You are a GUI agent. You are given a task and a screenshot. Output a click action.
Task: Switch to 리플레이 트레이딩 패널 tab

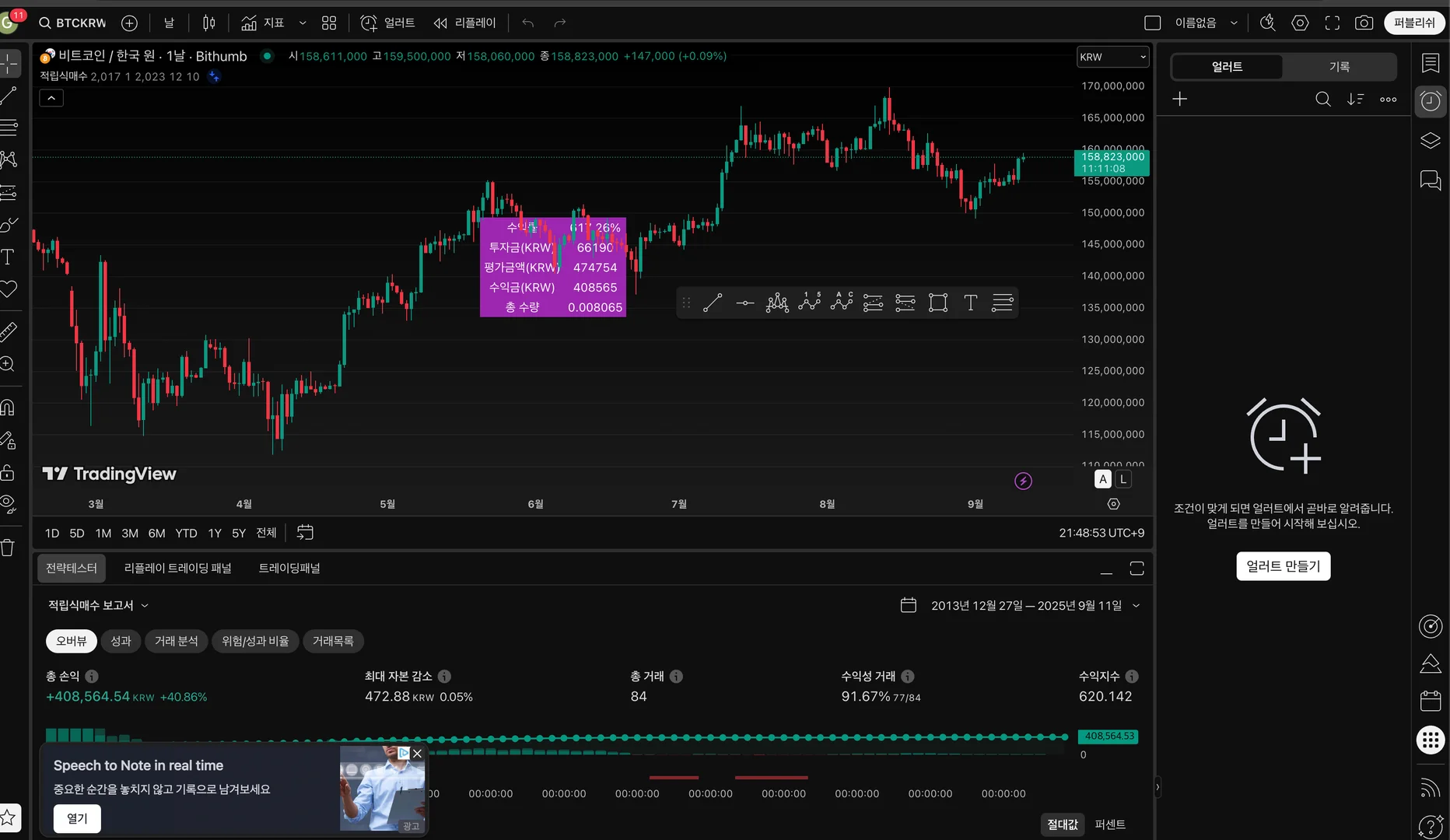click(x=178, y=569)
